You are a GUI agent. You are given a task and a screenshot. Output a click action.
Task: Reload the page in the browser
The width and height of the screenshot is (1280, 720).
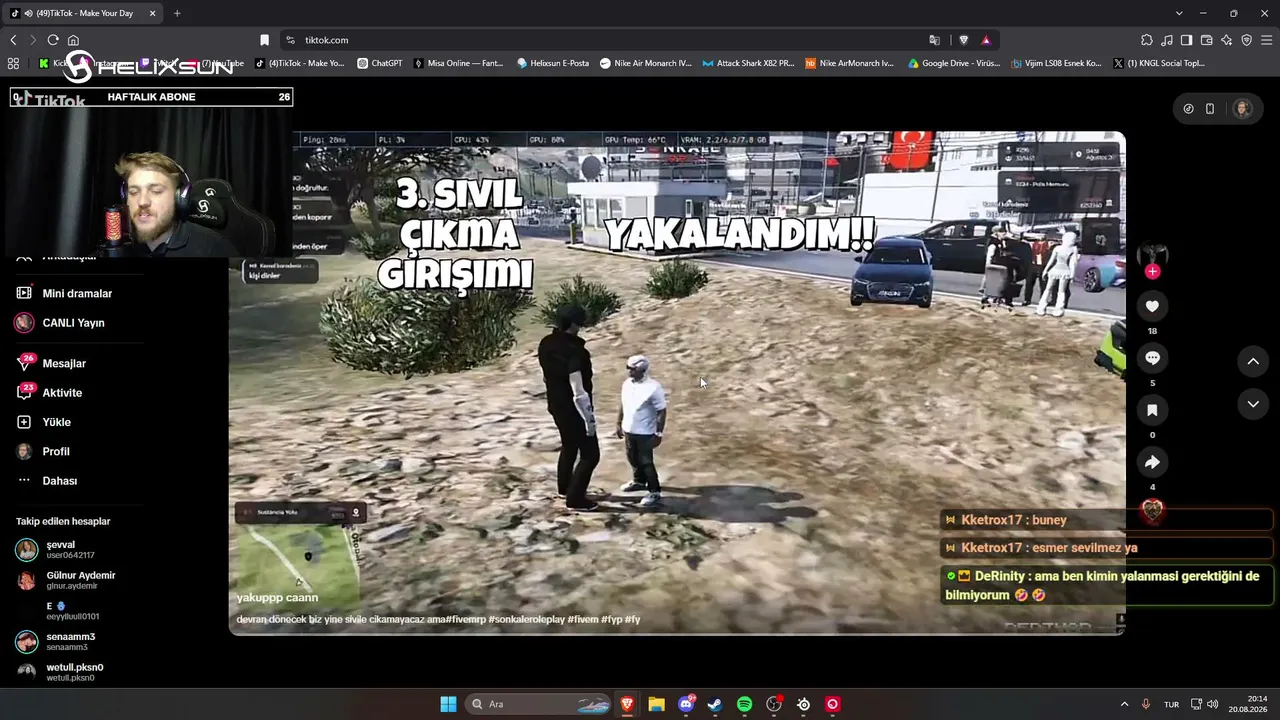click(53, 40)
